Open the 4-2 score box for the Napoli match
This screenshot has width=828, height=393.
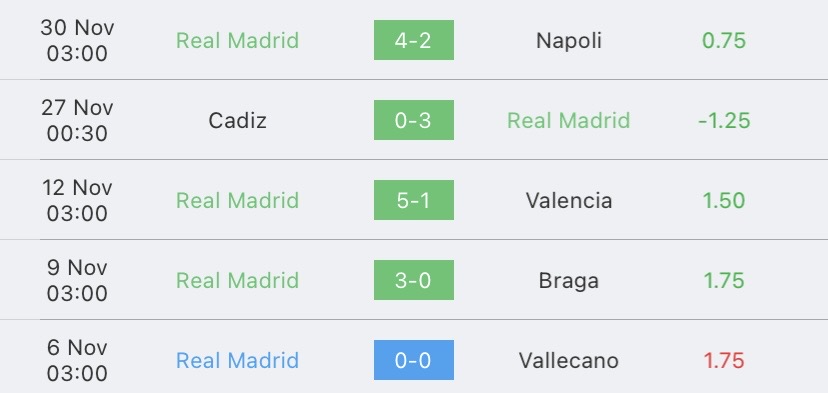tap(413, 40)
